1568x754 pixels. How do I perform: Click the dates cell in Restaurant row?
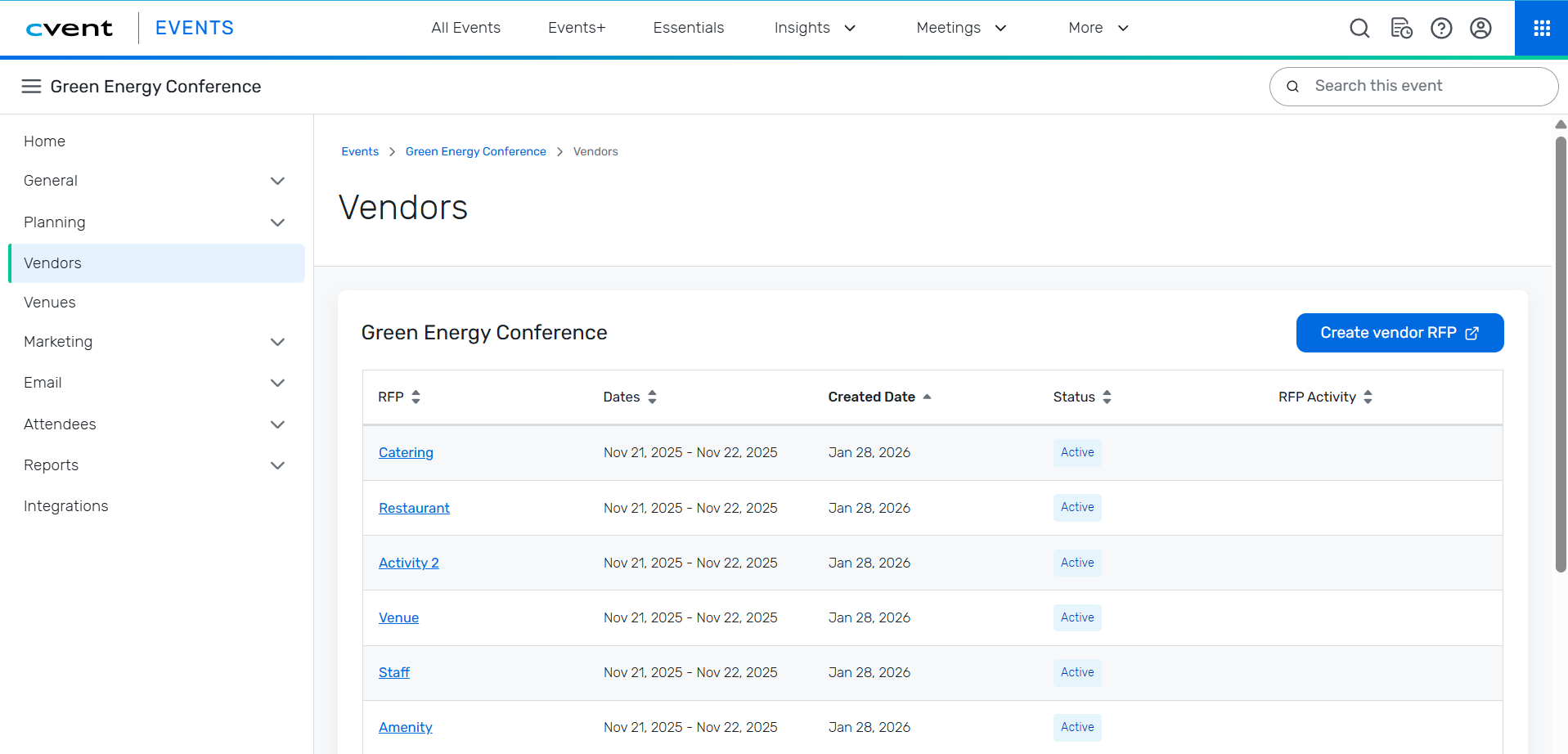(690, 508)
